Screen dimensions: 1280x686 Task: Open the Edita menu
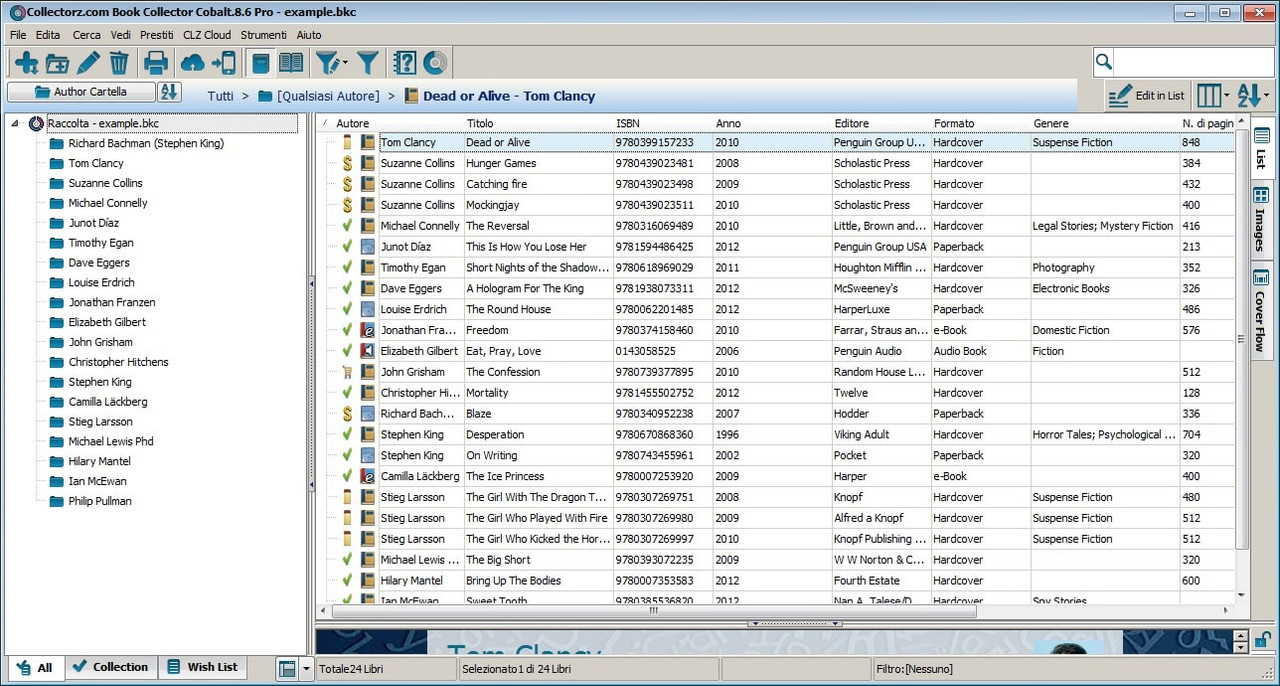(48, 35)
